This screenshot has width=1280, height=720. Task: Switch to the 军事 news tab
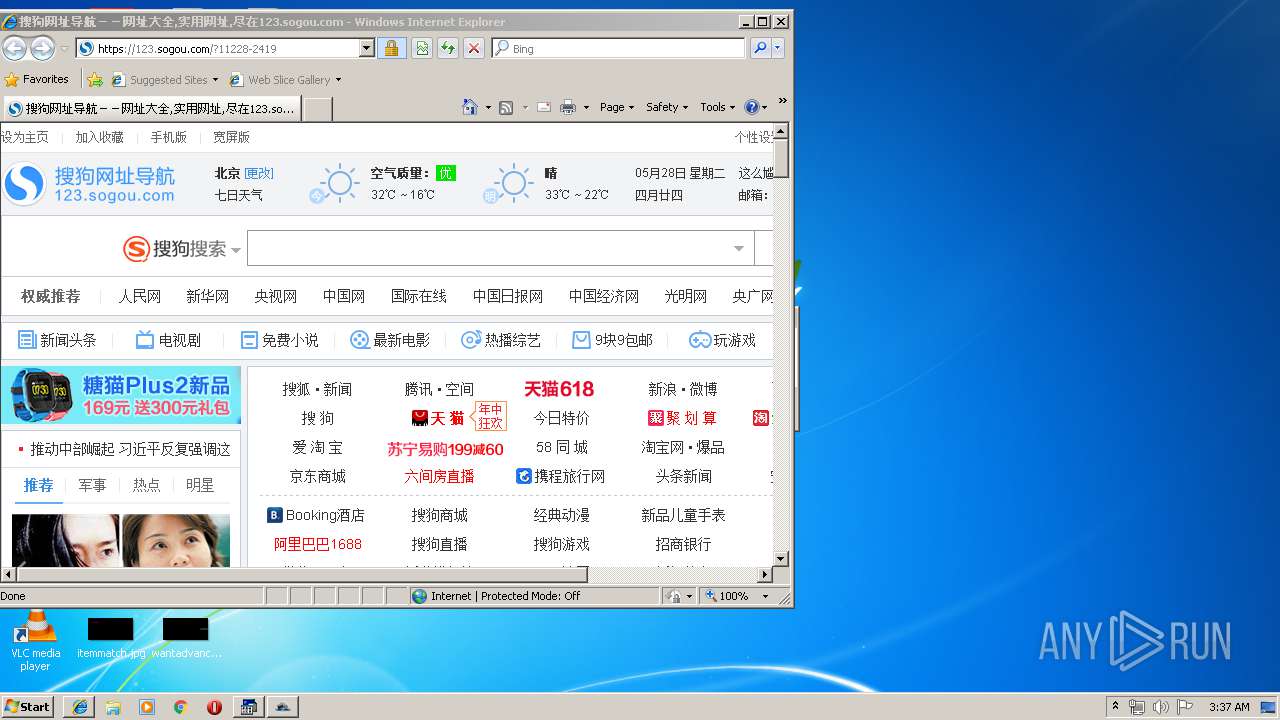[x=92, y=485]
